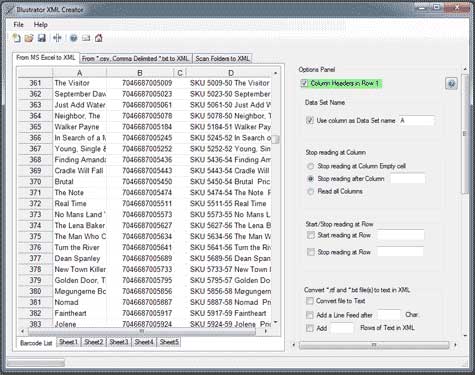Click cell 'Walker Payne' in row 365
The height and width of the screenshot is (375, 475).
[x=80, y=127]
